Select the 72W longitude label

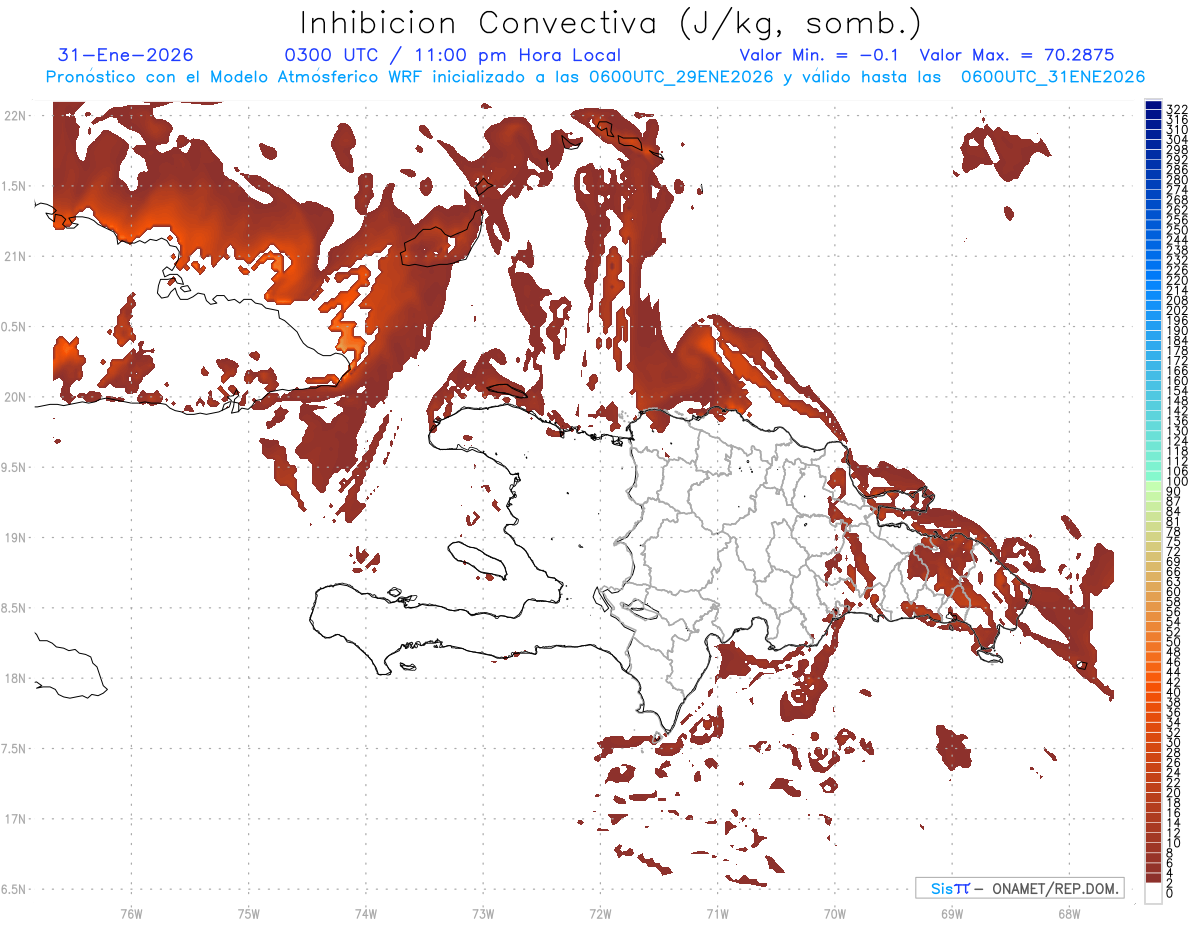(x=600, y=913)
